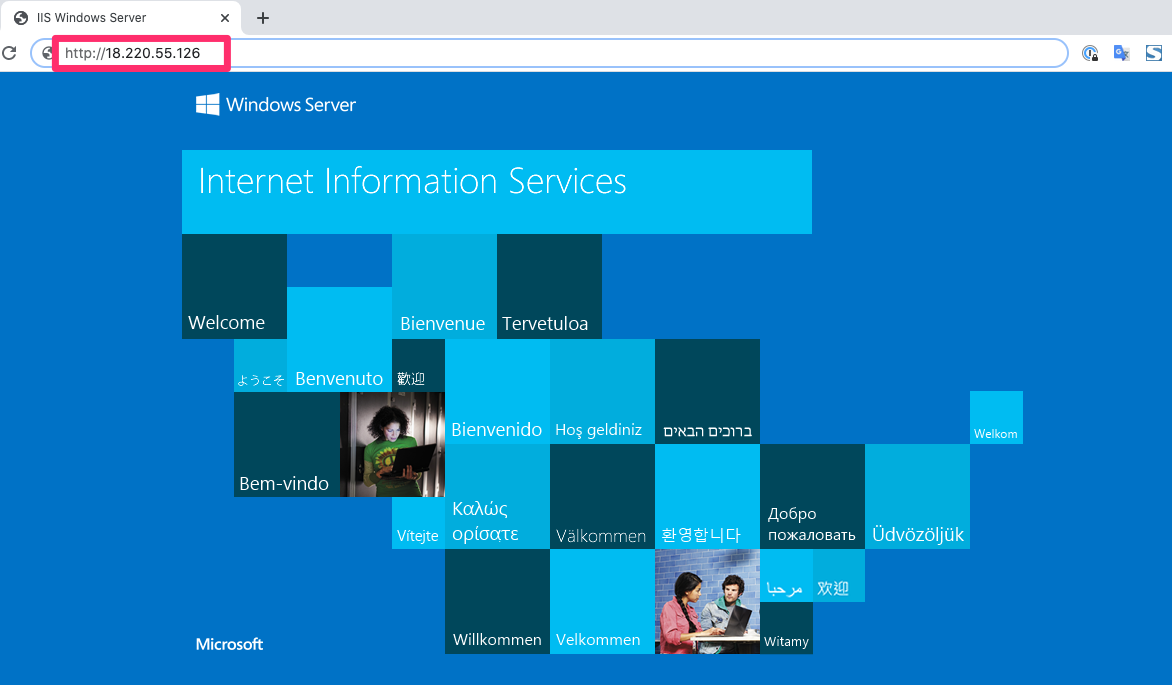The width and height of the screenshot is (1172, 685).
Task: Click the Microsoft logo at the bottom
Action: 229,644
